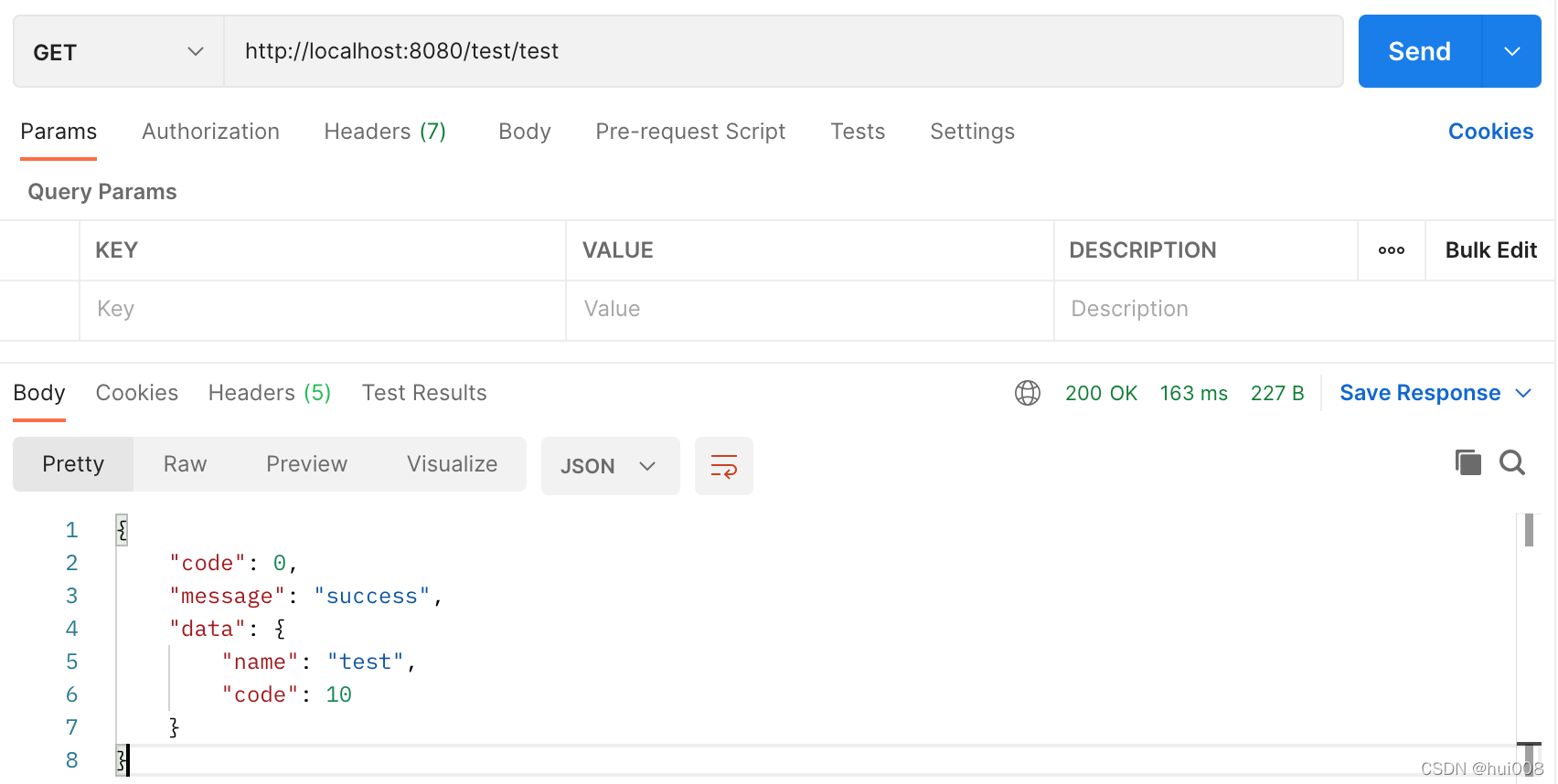This screenshot has width=1558, height=784.
Task: Select the Visualize response view
Action: tap(452, 464)
